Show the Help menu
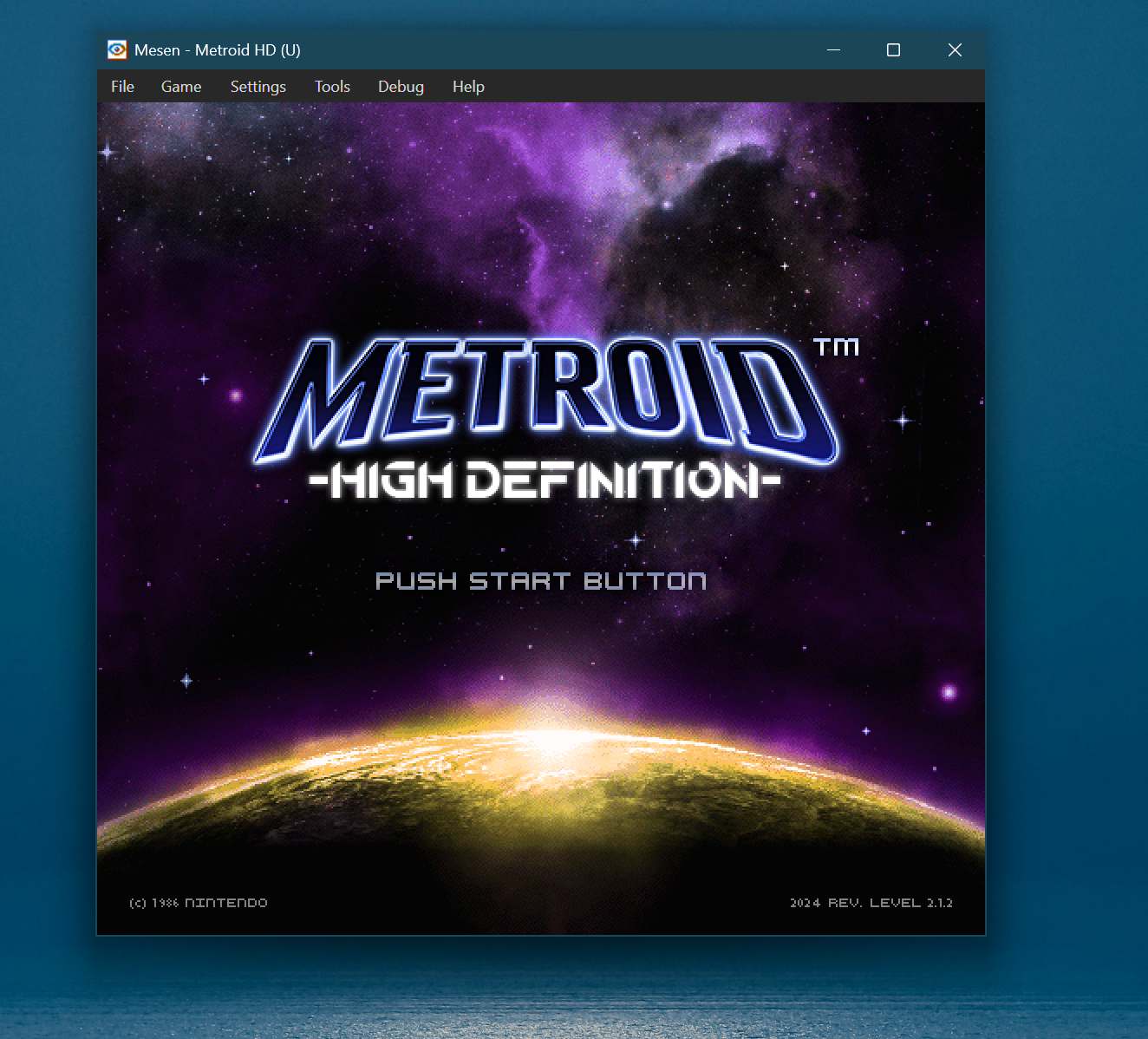This screenshot has height=1039, width=1148. coord(468,87)
